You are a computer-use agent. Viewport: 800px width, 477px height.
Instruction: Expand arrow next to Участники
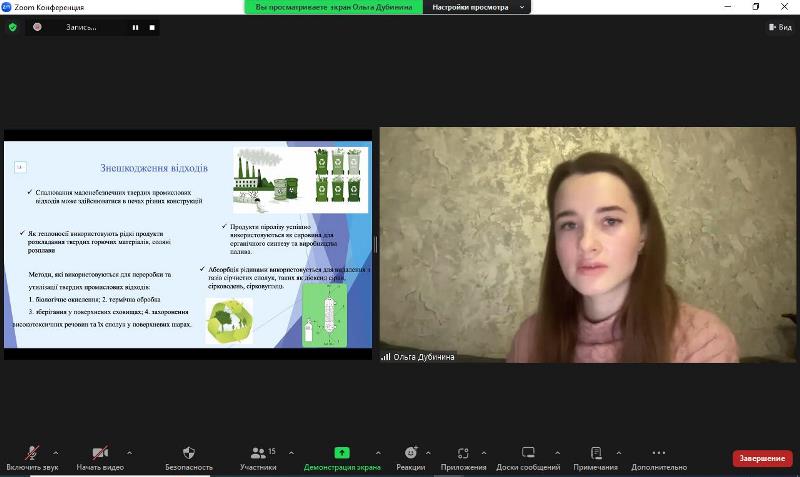291,453
